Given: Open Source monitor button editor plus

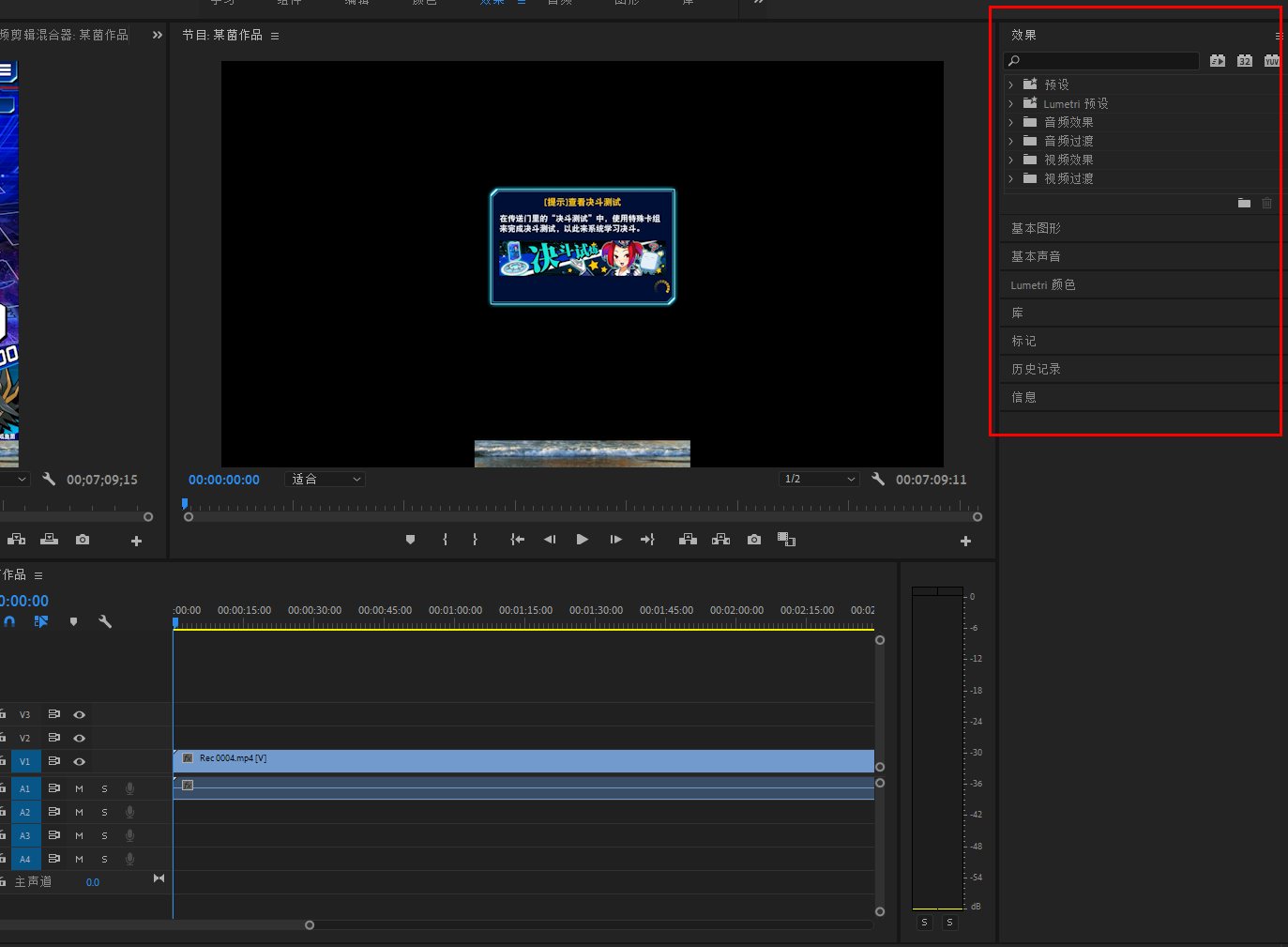Looking at the screenshot, I should 136,541.
